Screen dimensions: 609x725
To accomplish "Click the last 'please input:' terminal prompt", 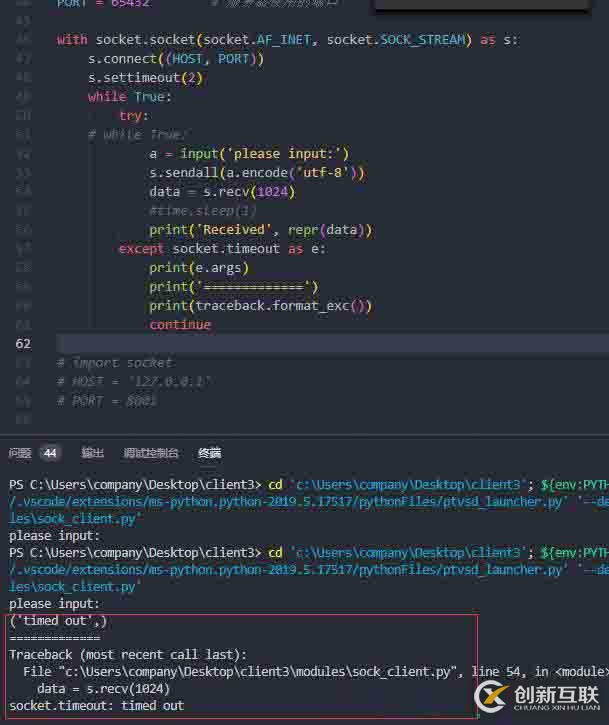I will (55, 604).
